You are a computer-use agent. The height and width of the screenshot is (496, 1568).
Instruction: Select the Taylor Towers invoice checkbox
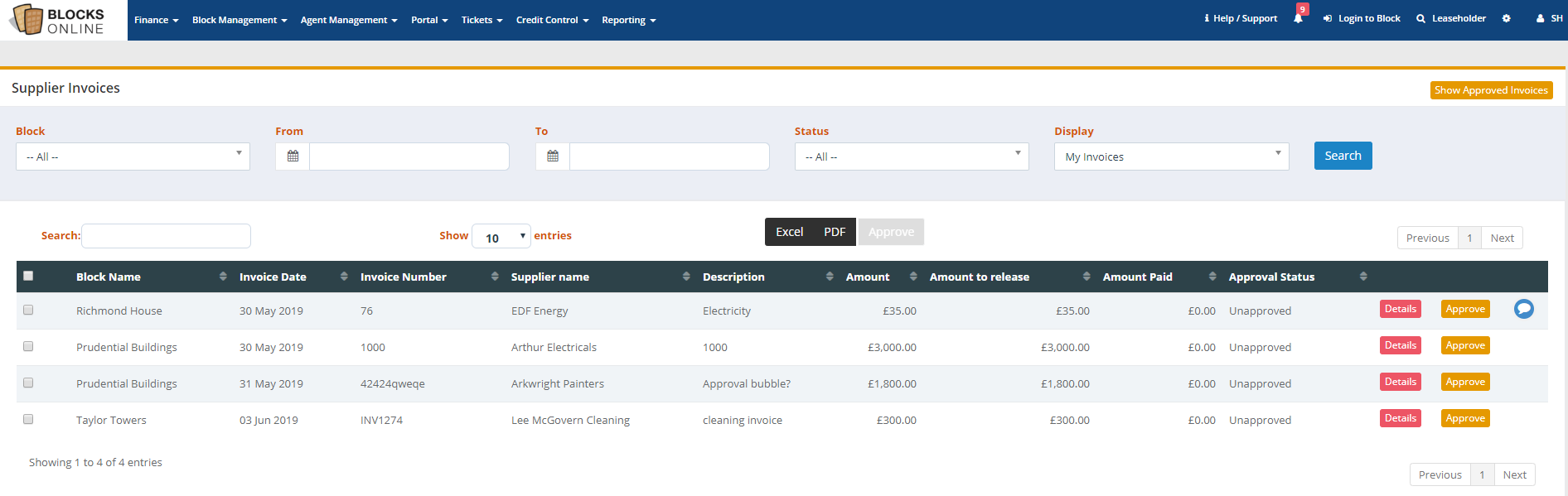click(28, 419)
